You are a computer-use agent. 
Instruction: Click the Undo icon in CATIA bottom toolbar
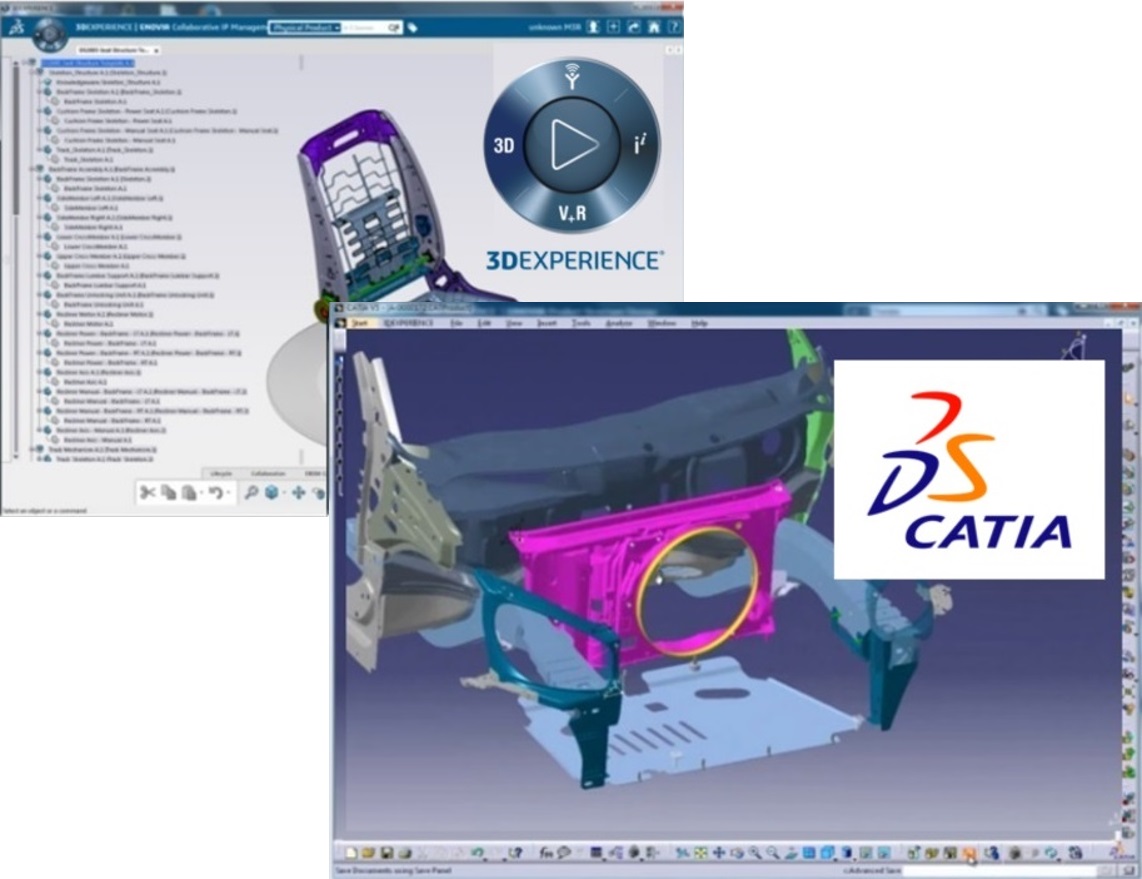478,852
